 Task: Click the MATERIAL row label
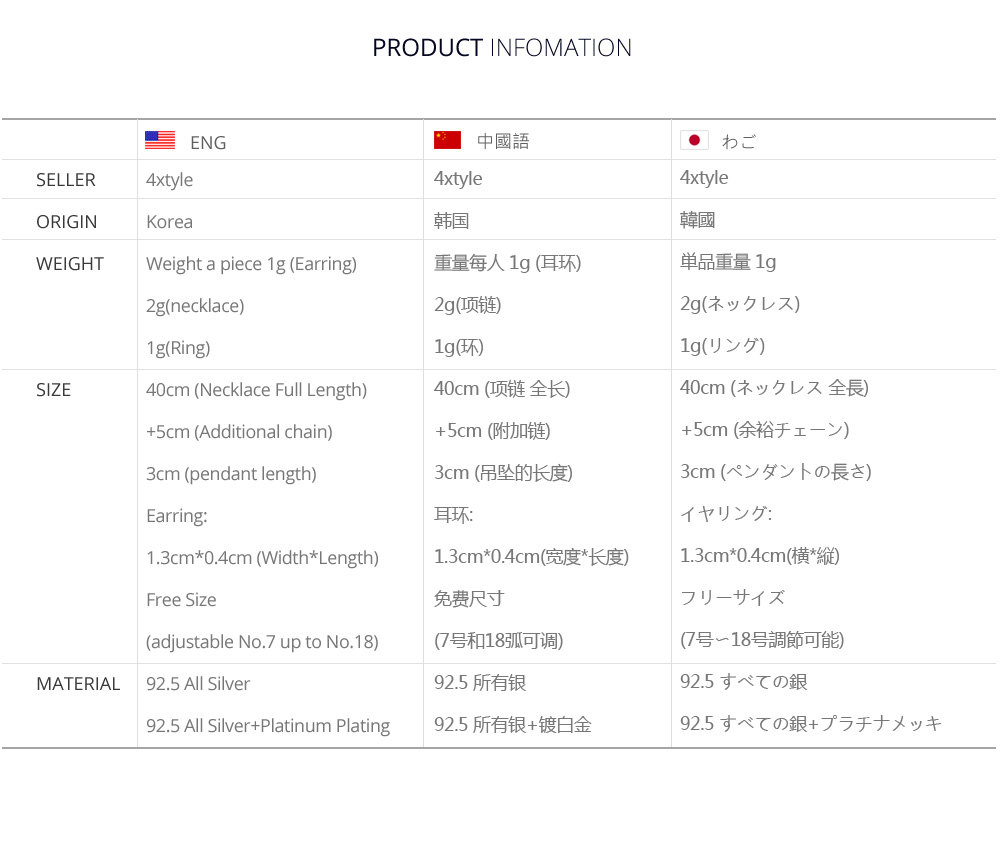(x=78, y=684)
